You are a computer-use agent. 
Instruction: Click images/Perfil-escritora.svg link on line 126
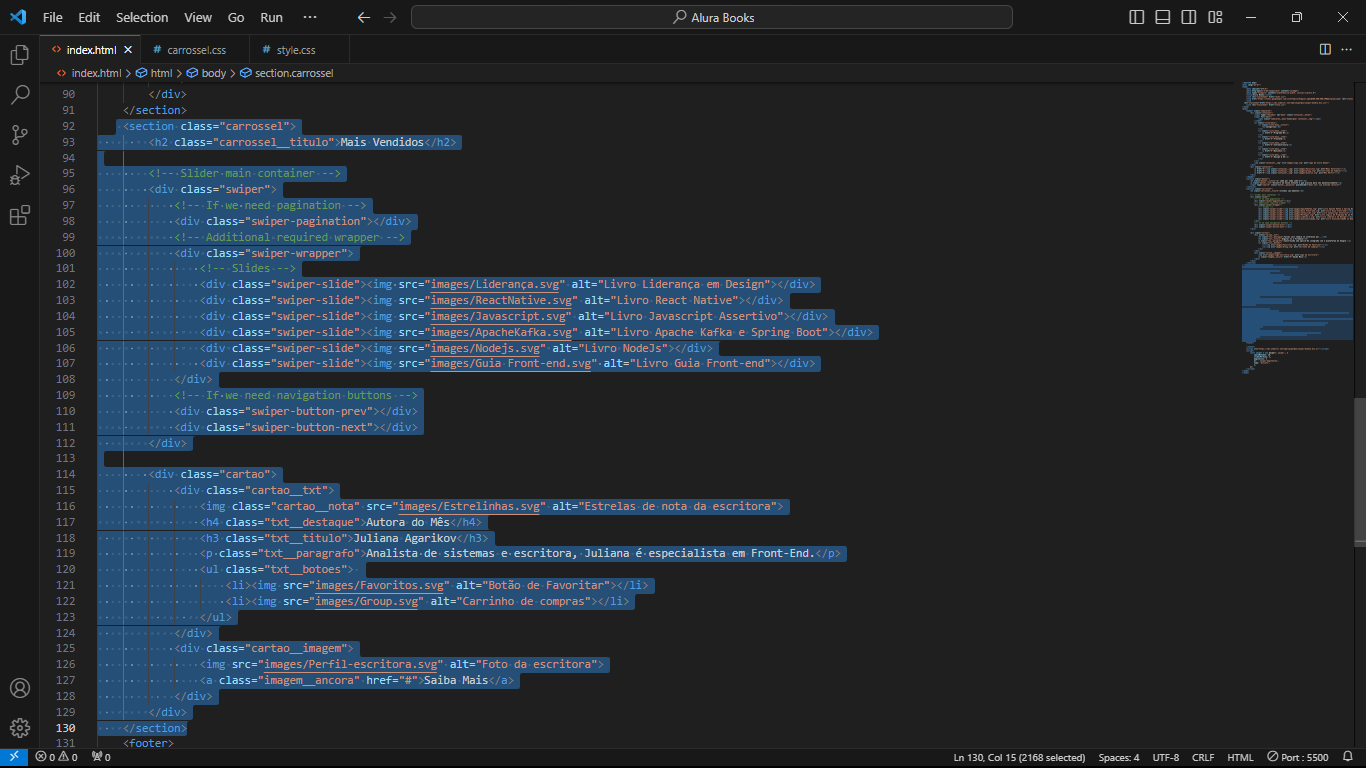click(x=351, y=664)
